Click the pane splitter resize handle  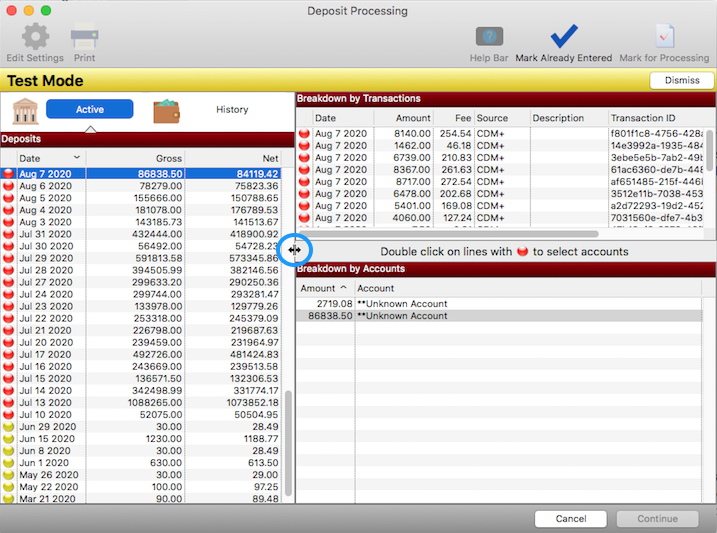(294, 250)
